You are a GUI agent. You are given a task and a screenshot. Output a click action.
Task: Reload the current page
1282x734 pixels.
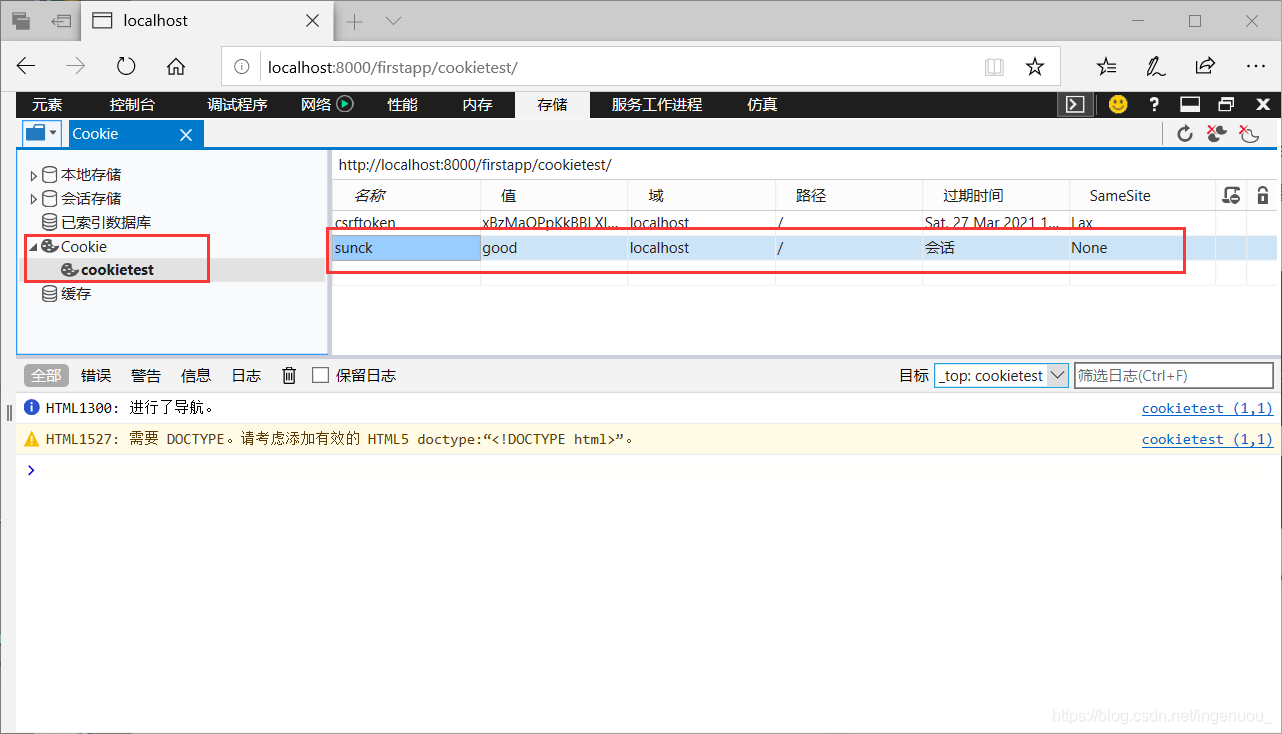pos(126,67)
